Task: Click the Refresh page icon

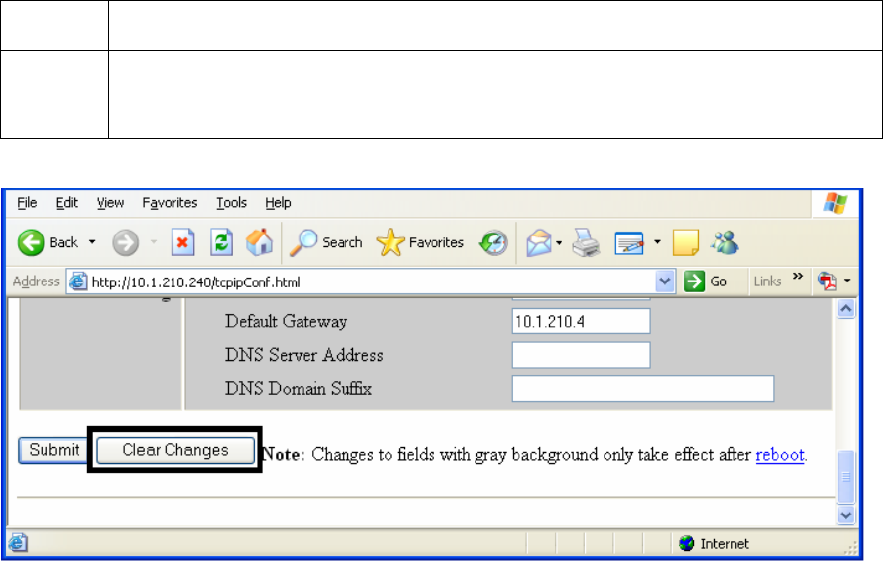Action: [221, 243]
